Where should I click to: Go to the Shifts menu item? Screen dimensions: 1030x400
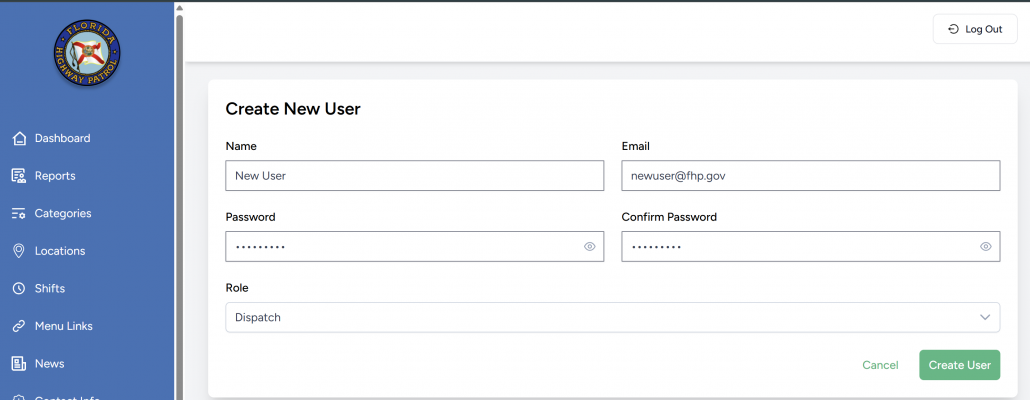pos(50,289)
